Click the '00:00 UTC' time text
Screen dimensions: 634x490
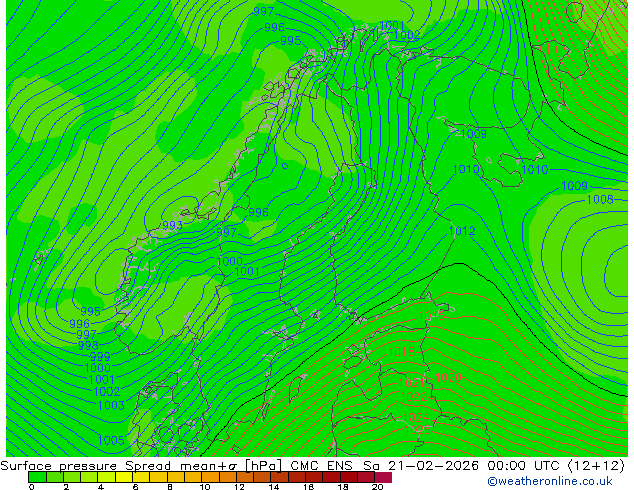[526, 466]
